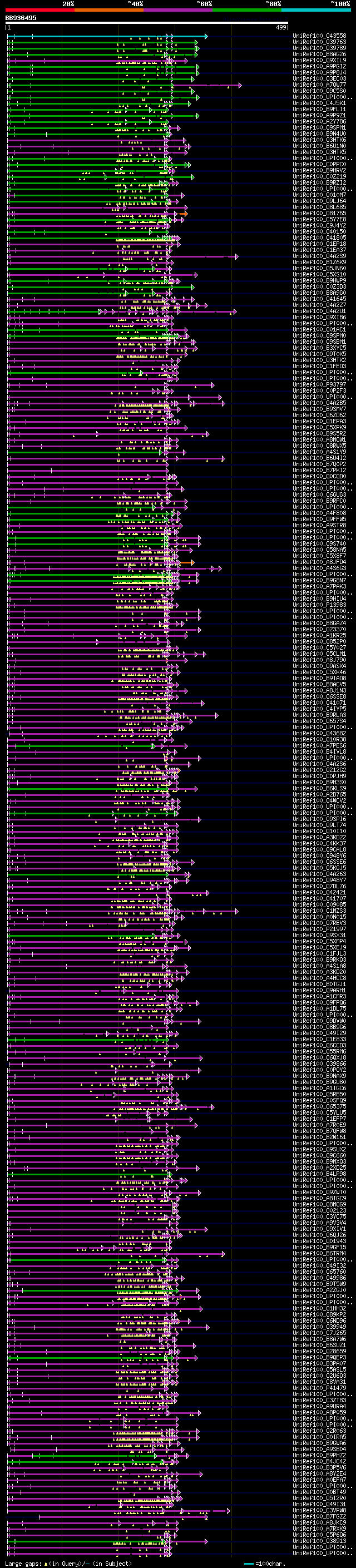
Task: Click the label UniRef100_Q4A2B5
Action: coord(319,403)
